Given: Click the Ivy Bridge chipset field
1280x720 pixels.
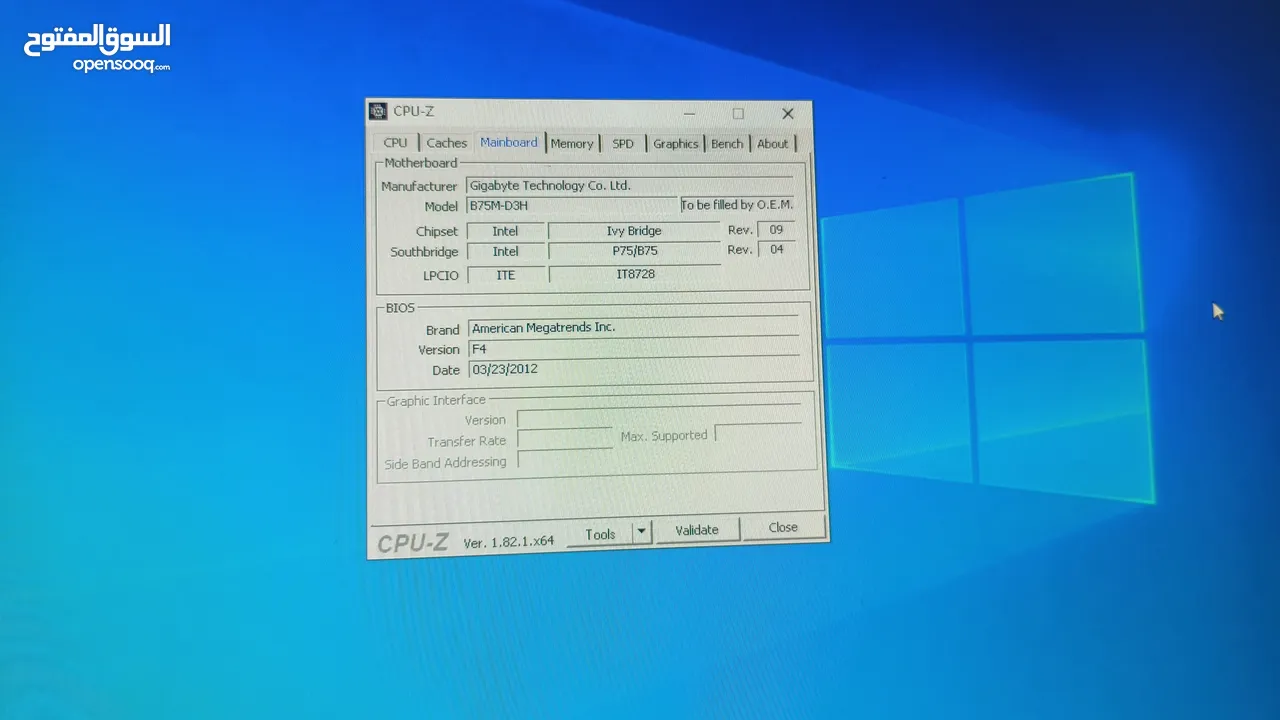Looking at the screenshot, I should (x=633, y=231).
